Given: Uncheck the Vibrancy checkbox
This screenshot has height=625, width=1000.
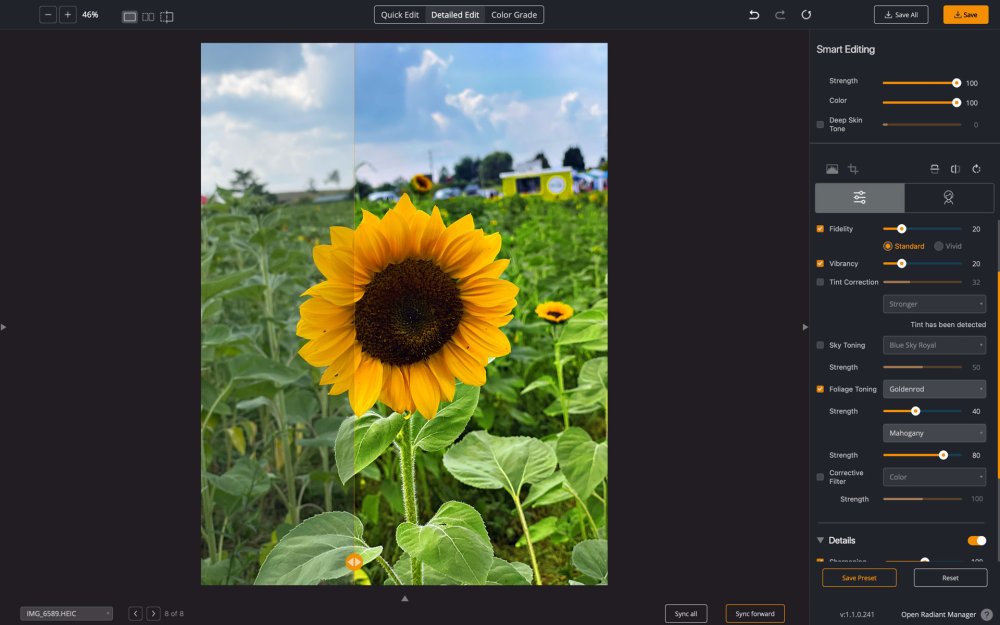Looking at the screenshot, I should pyautogui.click(x=820, y=263).
